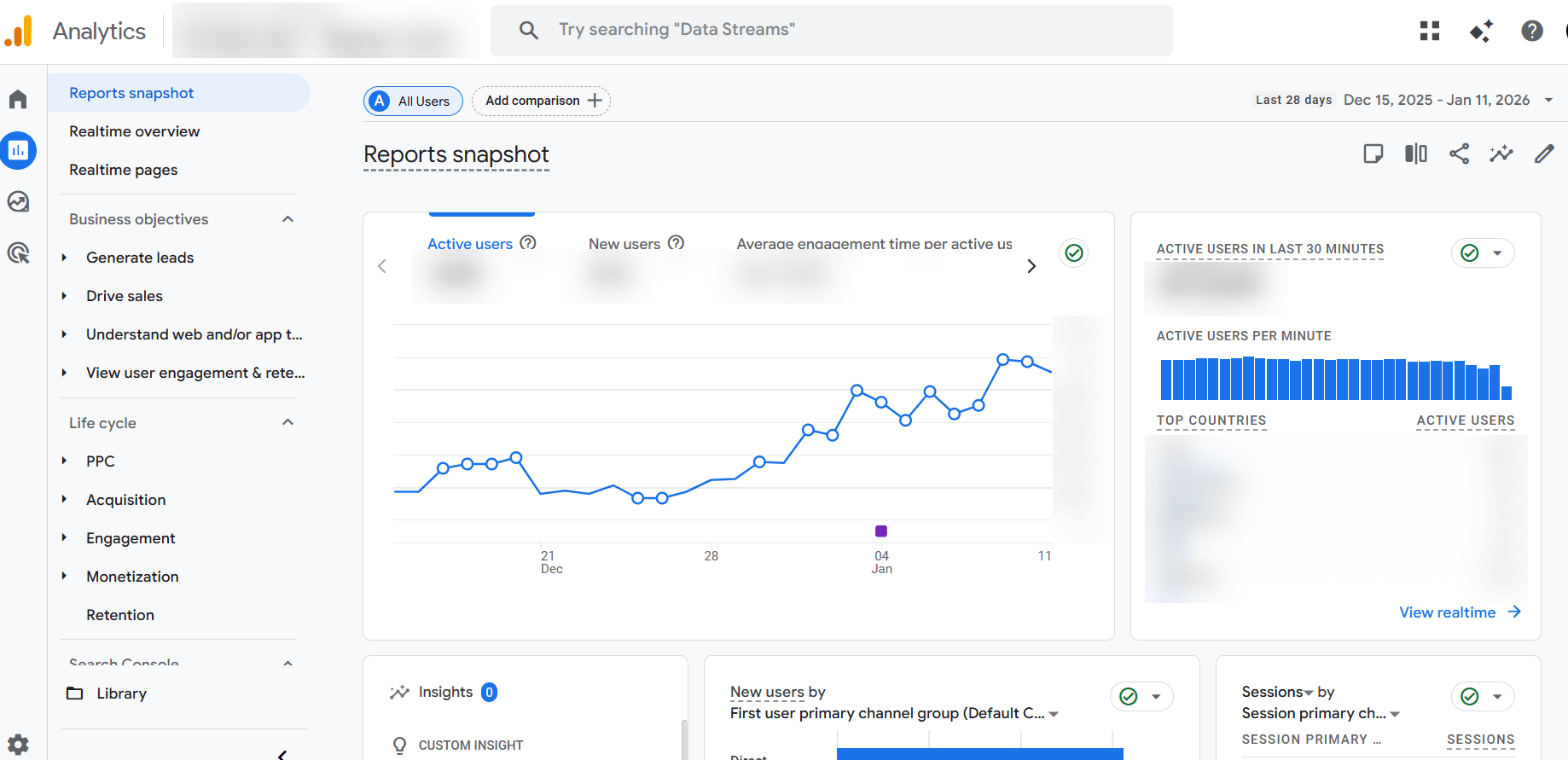Toggle the All Users segment chip
Viewport: 1568px width, 760px height.
pyautogui.click(x=413, y=101)
